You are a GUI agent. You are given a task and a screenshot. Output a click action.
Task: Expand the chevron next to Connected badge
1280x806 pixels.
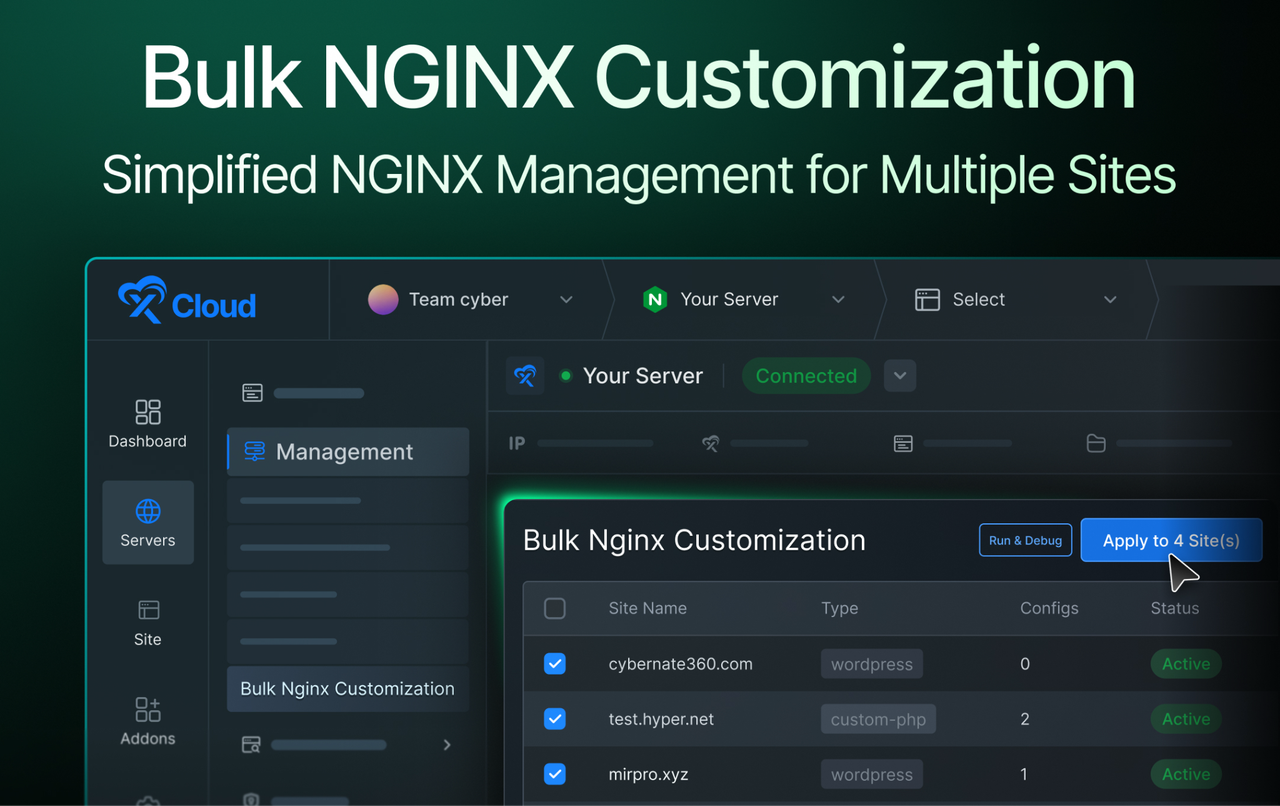[900, 376]
